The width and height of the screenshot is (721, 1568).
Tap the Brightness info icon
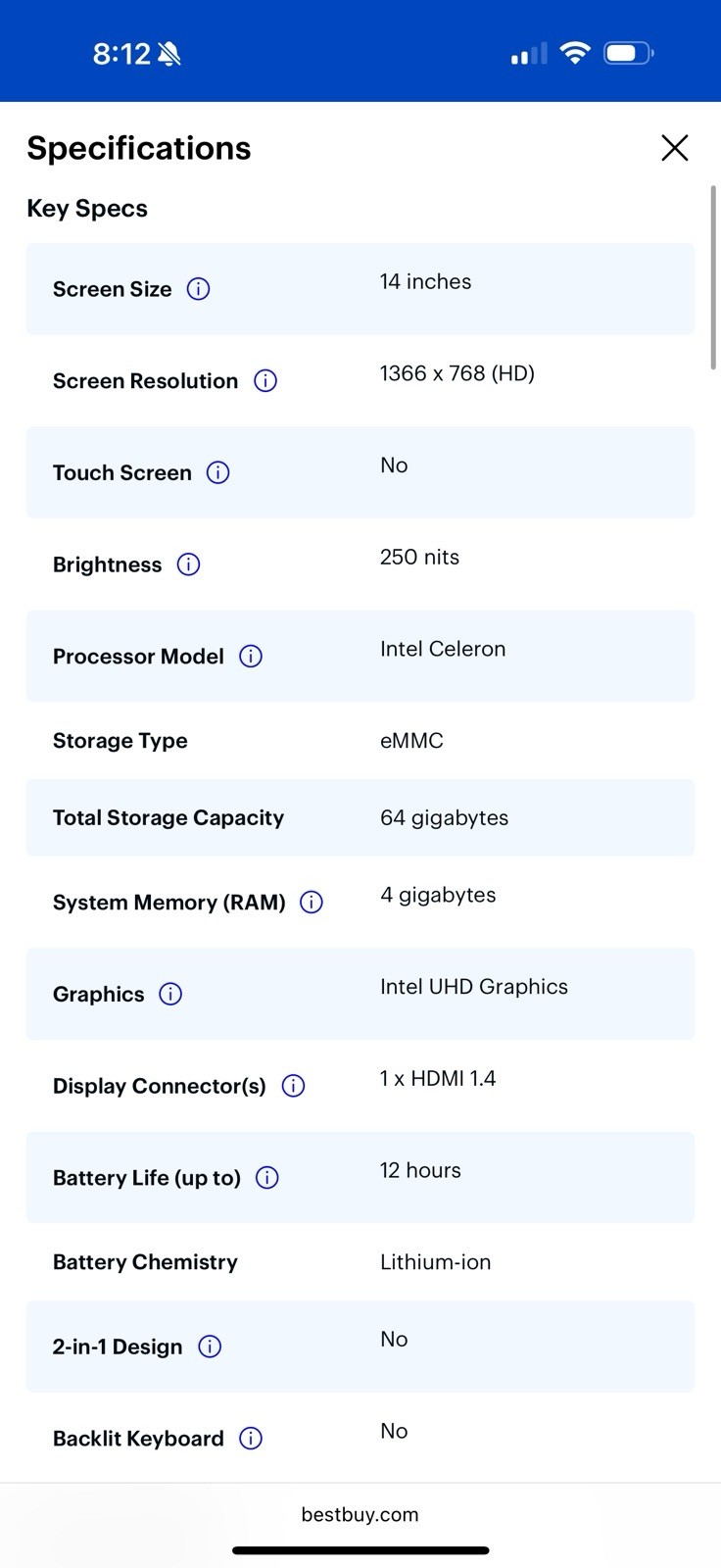[x=188, y=564]
